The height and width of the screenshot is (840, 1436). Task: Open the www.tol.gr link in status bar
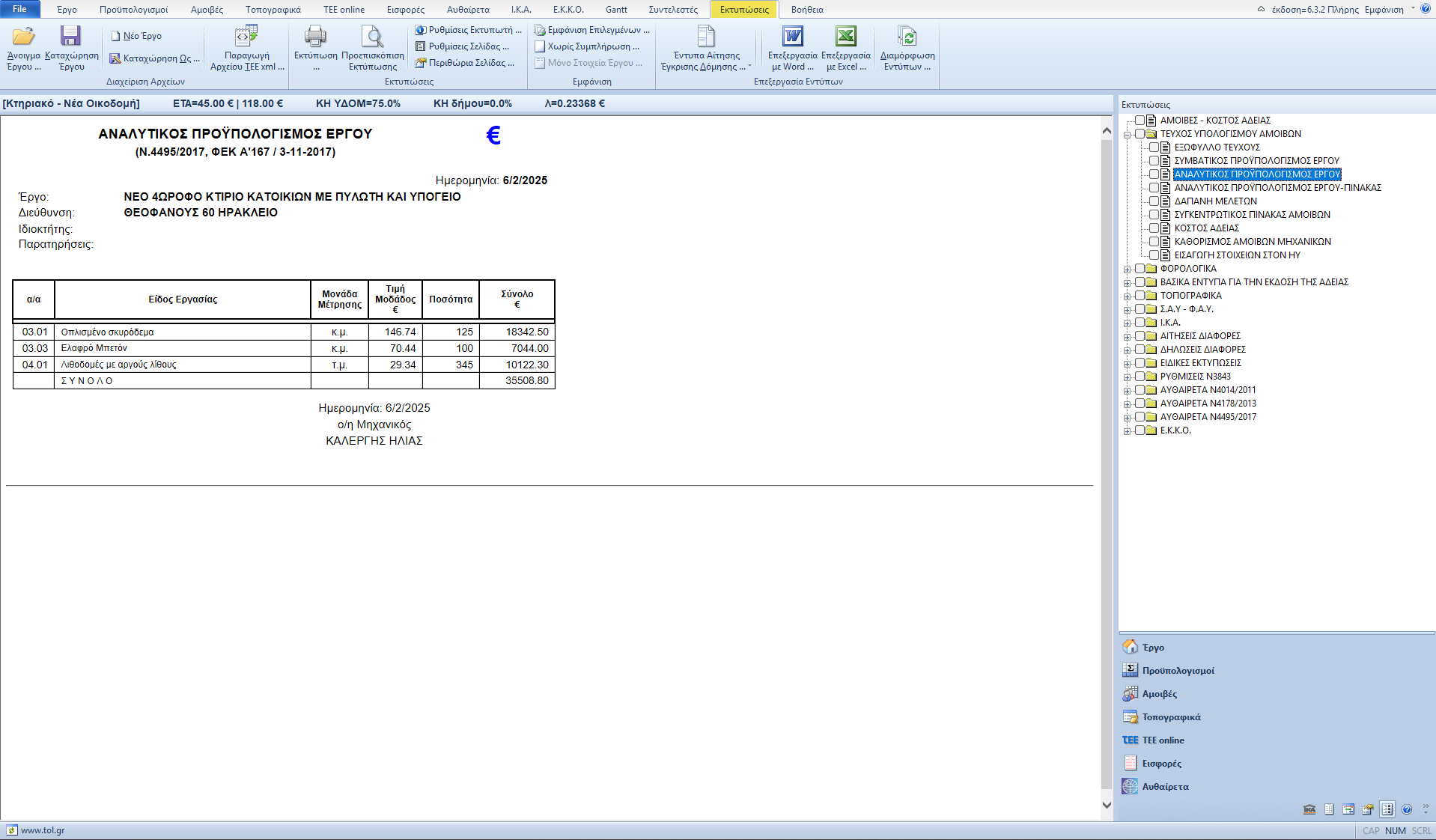click(x=42, y=830)
